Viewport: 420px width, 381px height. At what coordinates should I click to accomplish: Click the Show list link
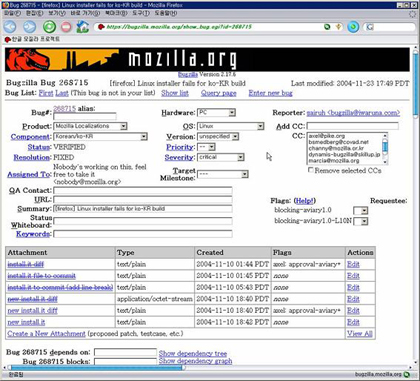[x=175, y=93]
